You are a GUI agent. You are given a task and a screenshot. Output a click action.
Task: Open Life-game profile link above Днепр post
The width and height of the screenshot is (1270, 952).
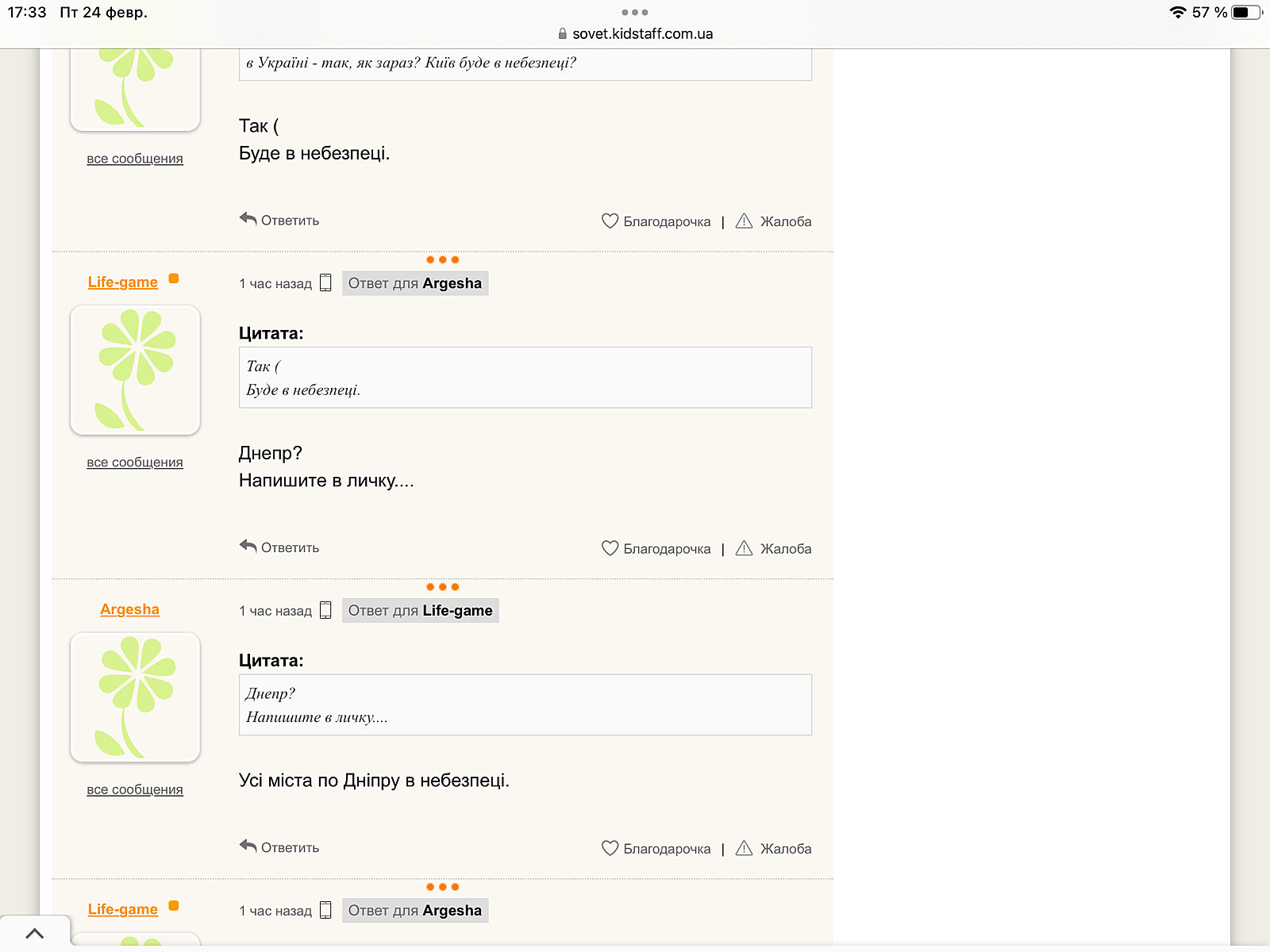coord(122,282)
